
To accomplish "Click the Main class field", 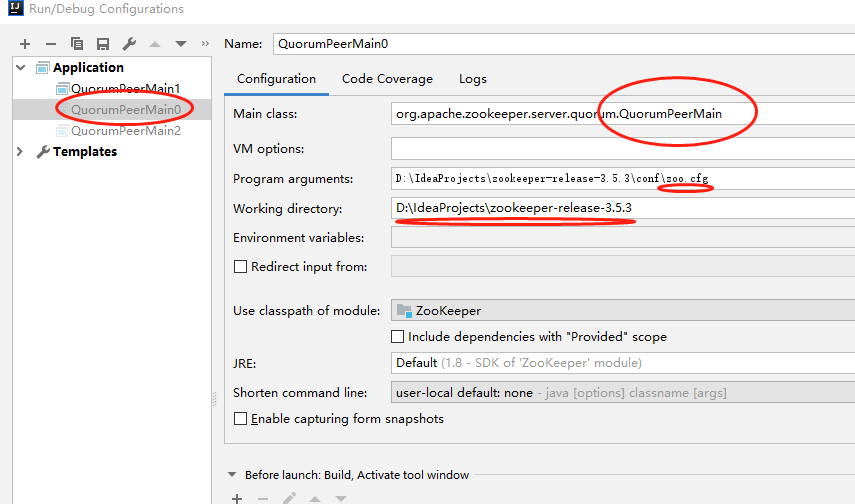I will 623,113.
